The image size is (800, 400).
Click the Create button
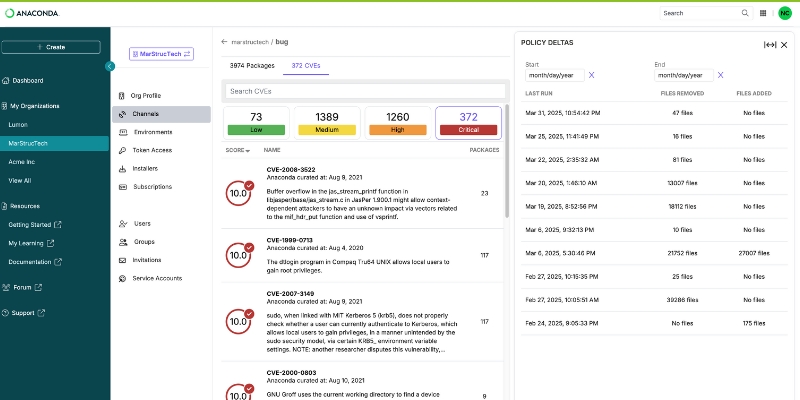(51, 47)
